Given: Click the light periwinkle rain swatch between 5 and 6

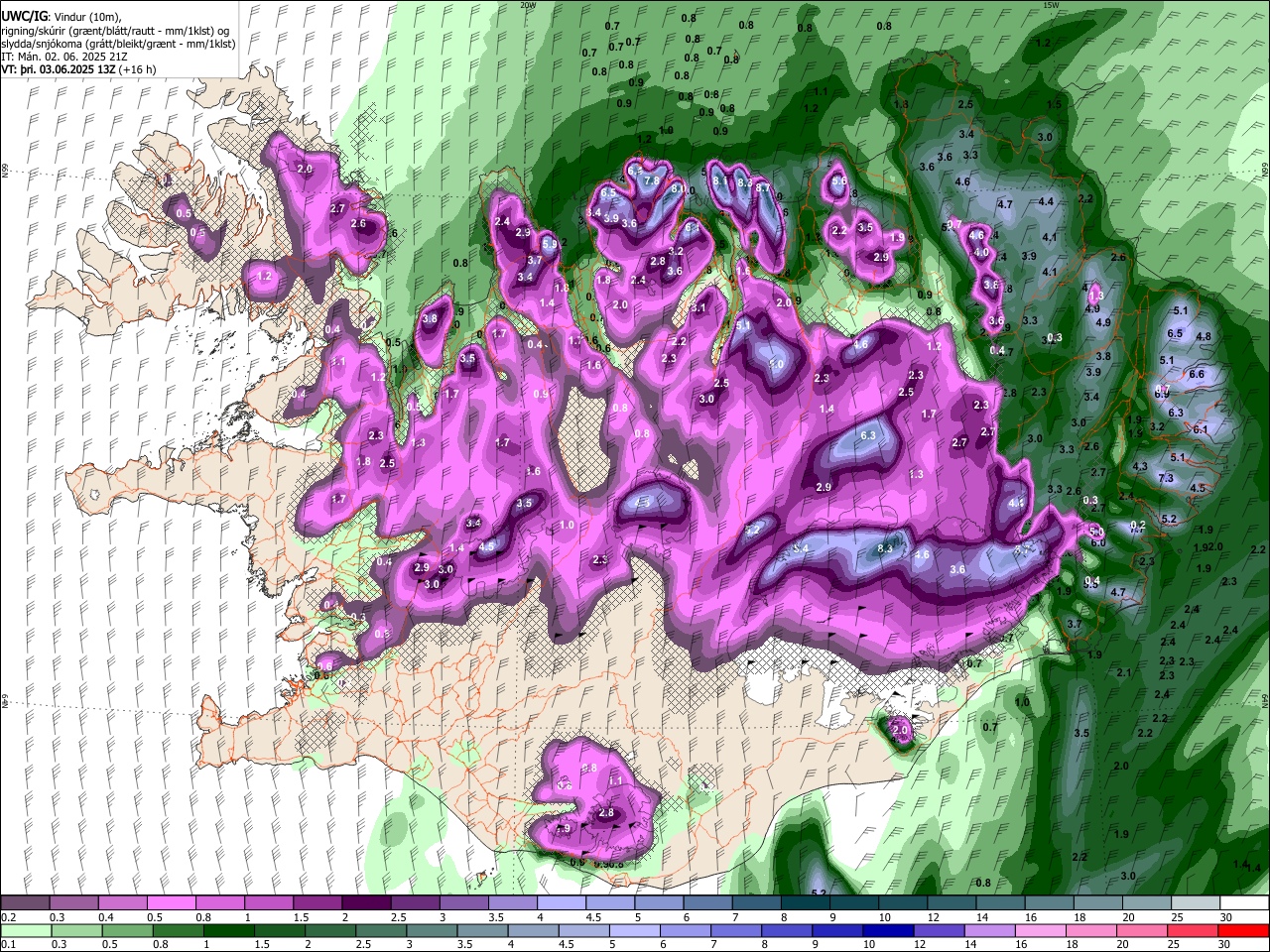Looking at the screenshot, I should pyautogui.click(x=637, y=930).
